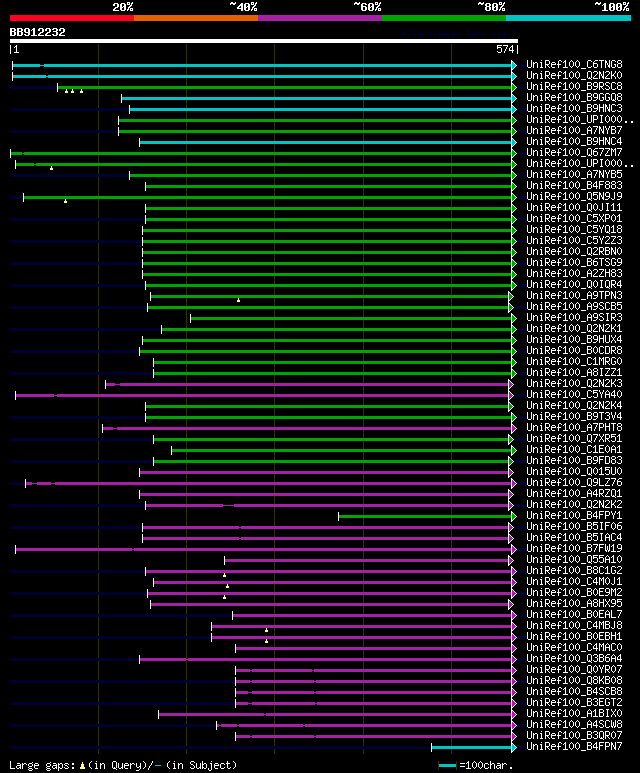Click the yellow query-gap marker on the A9TPN3 row
Image resolution: width=640 pixels, height=773 pixels.
pos(239,300)
